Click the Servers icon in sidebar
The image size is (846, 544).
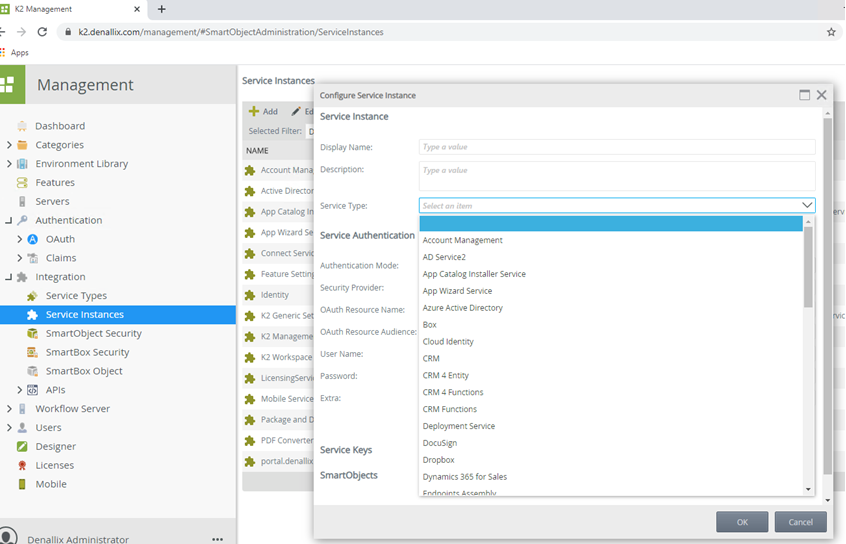pyautogui.click(x=22, y=202)
